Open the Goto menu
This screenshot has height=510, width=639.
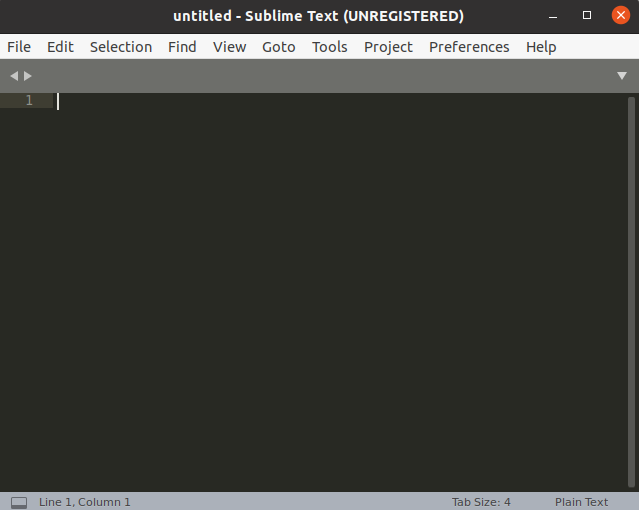tap(279, 47)
